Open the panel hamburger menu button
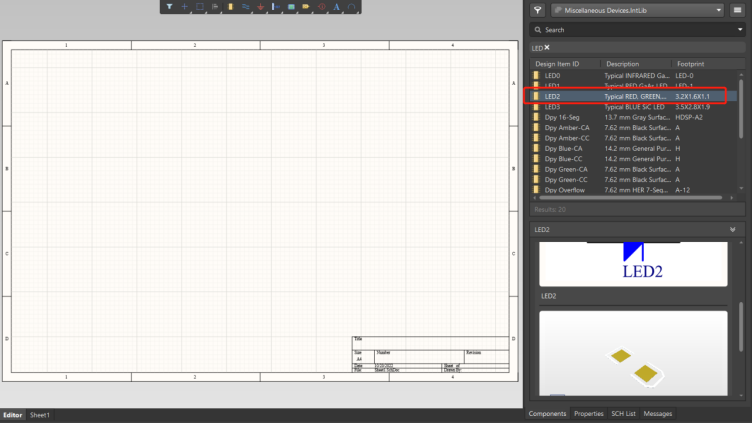The image size is (753, 424). (x=739, y=10)
